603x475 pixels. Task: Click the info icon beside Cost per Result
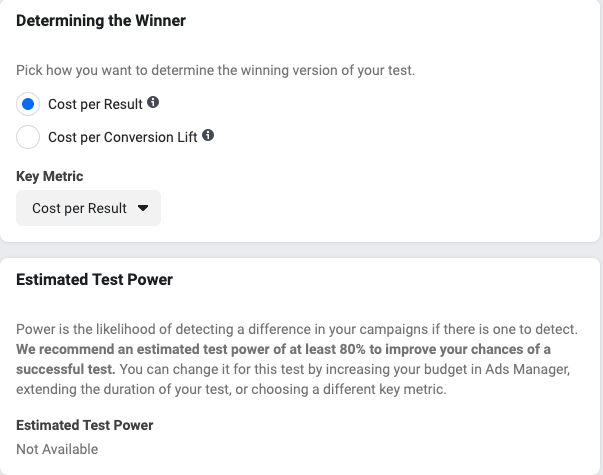coord(153,103)
